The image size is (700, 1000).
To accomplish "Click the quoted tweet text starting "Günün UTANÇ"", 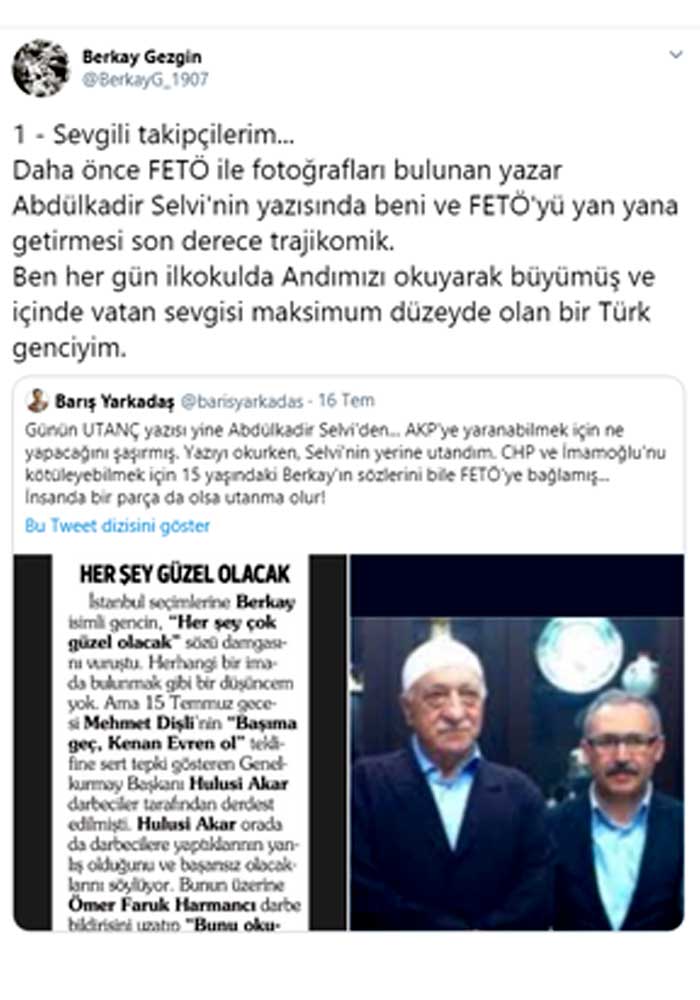I will coord(345,464).
